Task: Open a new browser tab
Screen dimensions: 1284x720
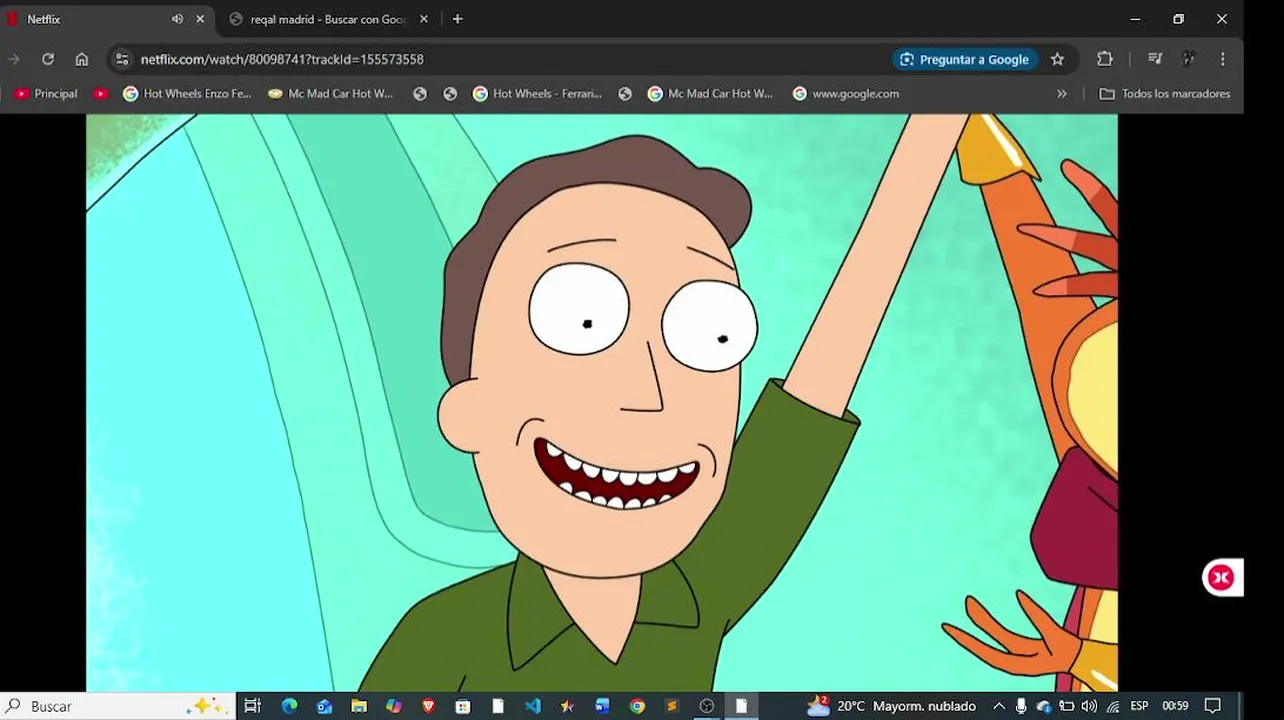Action: tap(457, 19)
